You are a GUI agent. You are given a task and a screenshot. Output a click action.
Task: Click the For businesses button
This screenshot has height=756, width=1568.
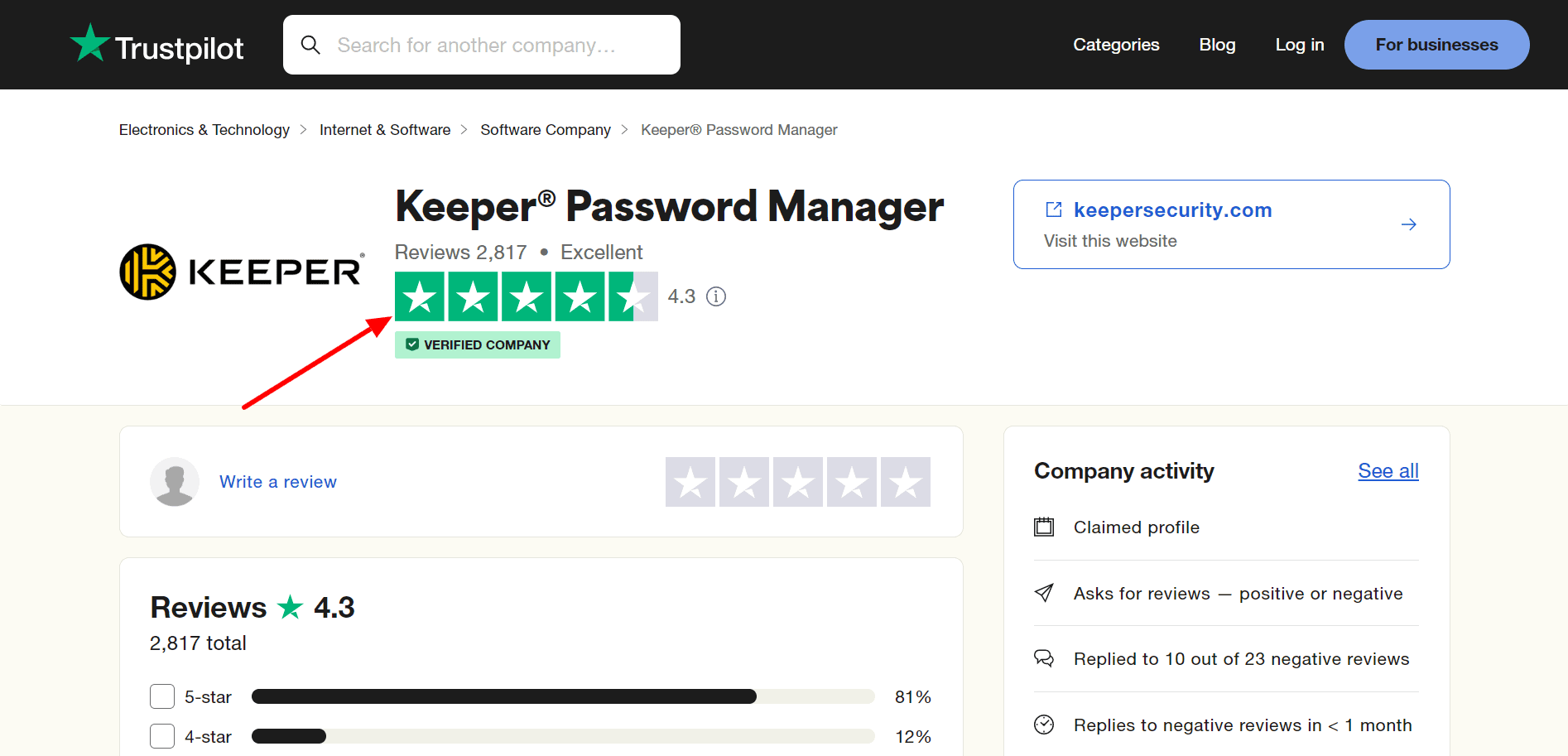[x=1436, y=45]
